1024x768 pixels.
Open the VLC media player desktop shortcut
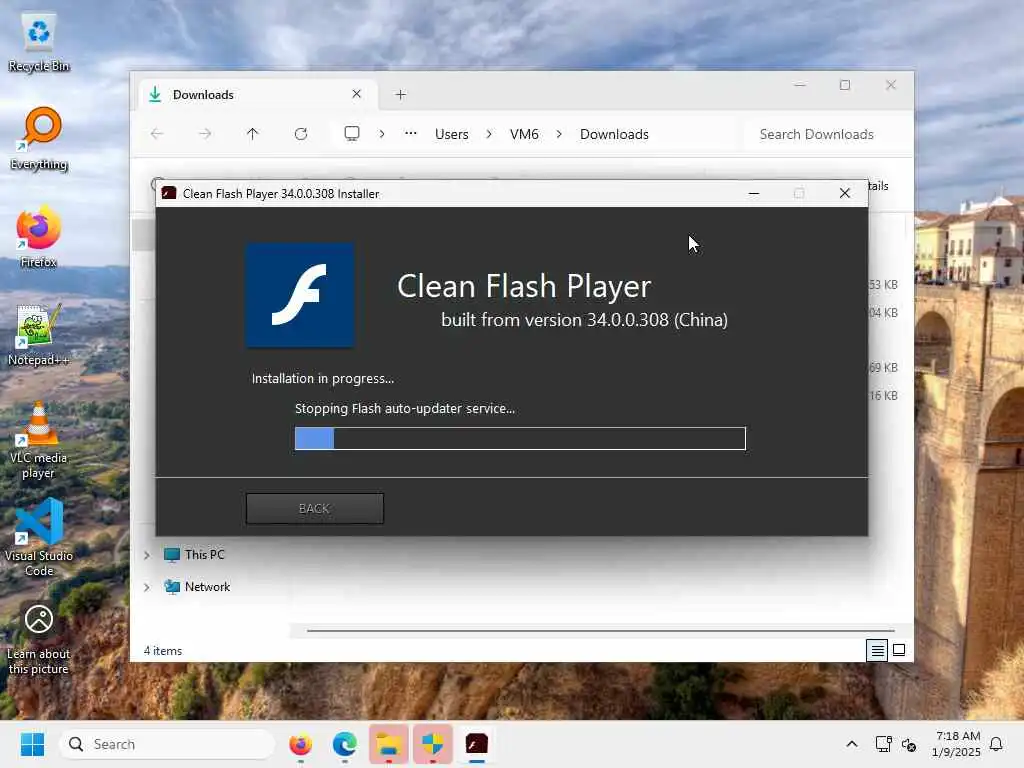pyautogui.click(x=39, y=440)
